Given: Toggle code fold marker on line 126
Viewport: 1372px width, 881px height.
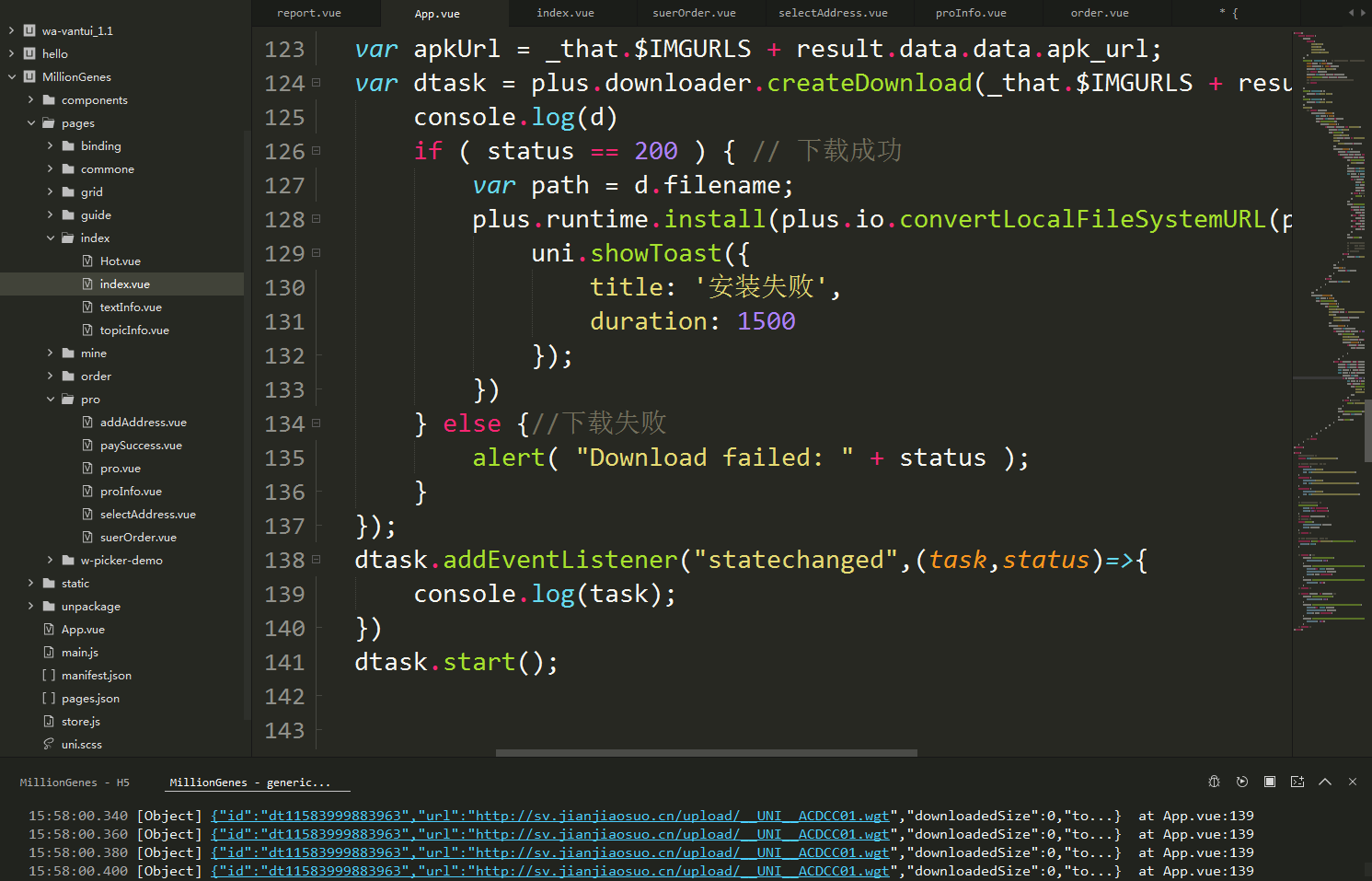Looking at the screenshot, I should pyautogui.click(x=316, y=151).
